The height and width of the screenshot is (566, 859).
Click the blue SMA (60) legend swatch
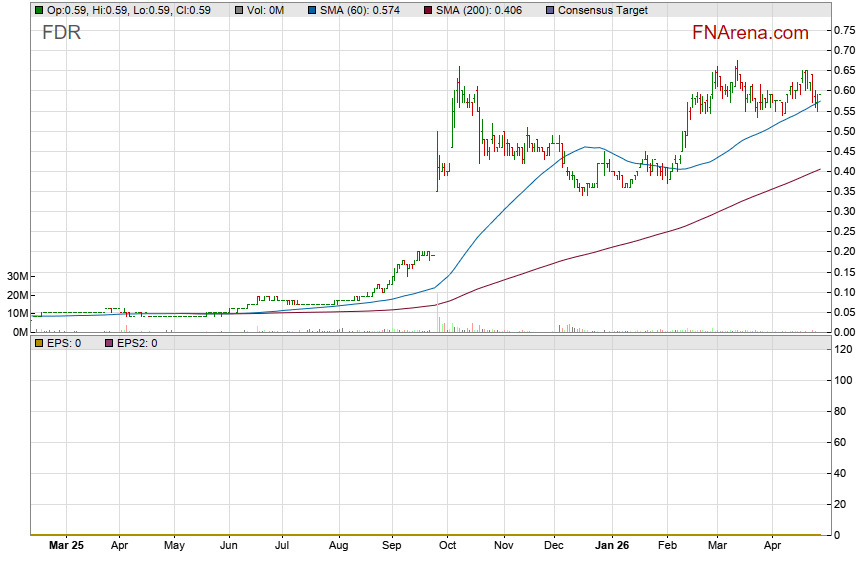311,10
